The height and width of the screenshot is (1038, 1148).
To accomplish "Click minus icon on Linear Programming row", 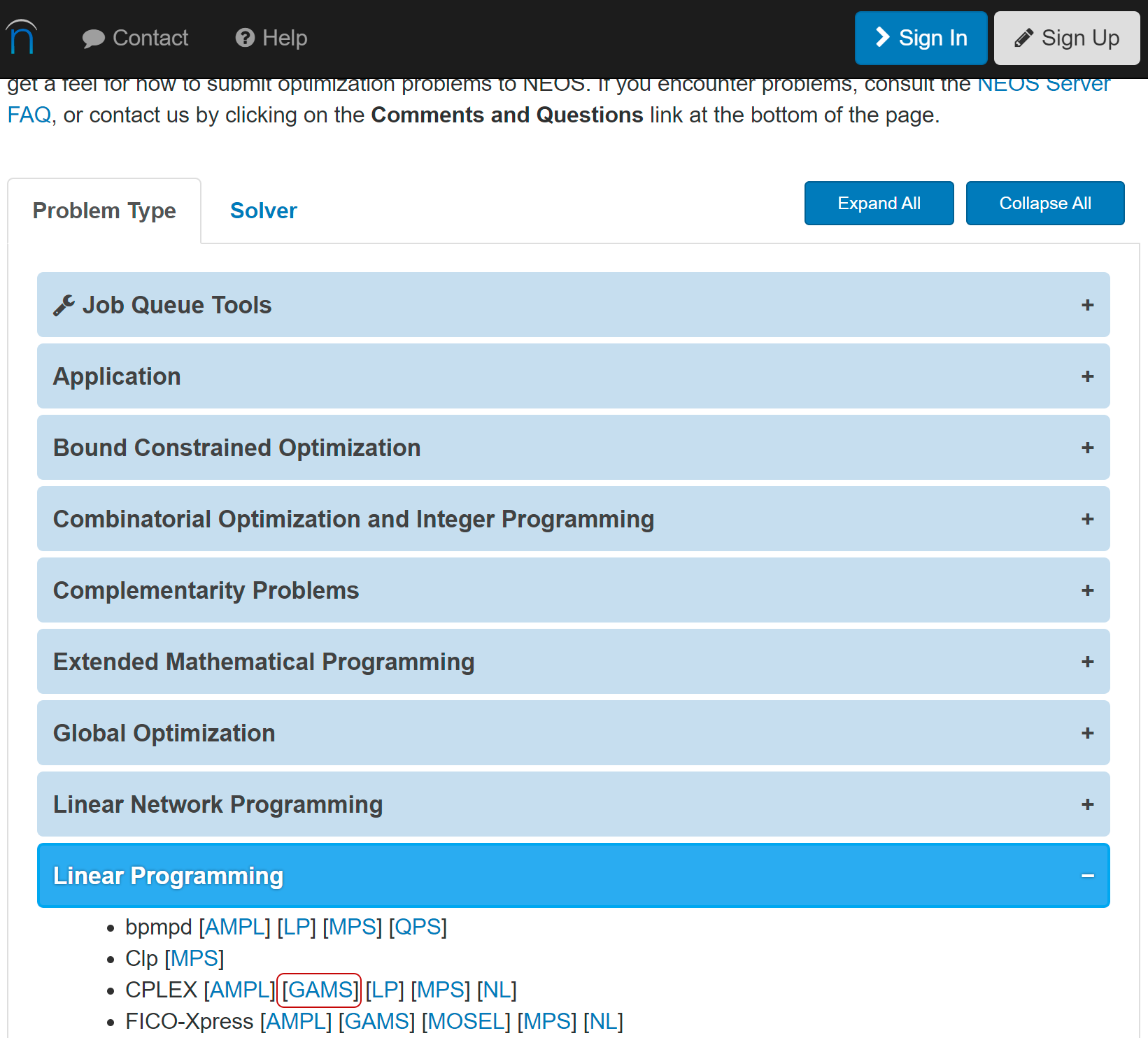I will [x=1087, y=876].
